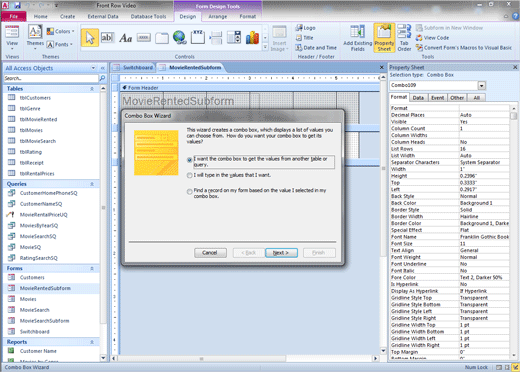Image resolution: width=520 pixels, height=372 pixels.
Task: Click the navigation pane Search box
Action: click(51, 78)
